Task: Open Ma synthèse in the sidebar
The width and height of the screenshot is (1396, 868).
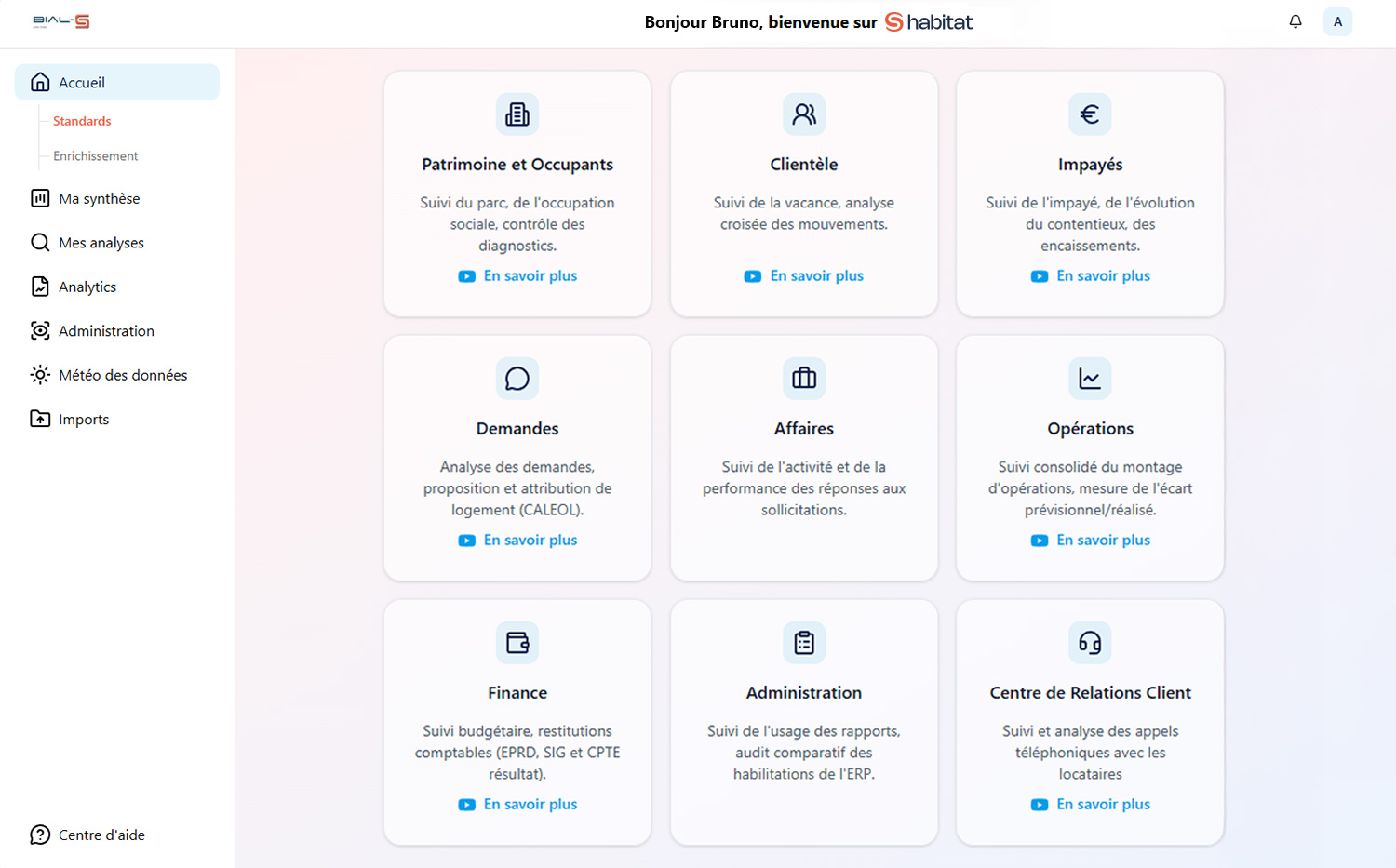Action: point(99,198)
